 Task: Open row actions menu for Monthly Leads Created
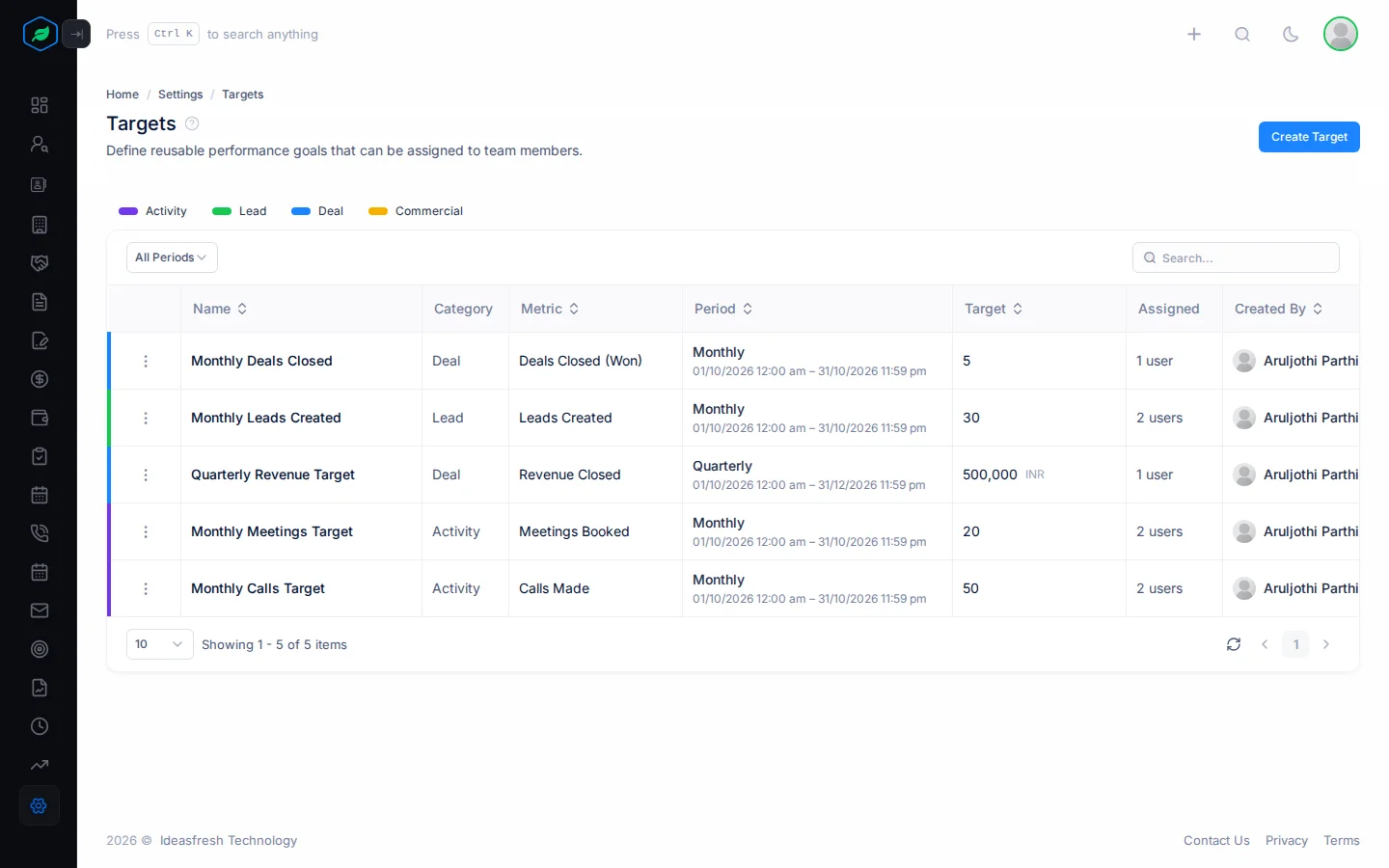pos(146,418)
